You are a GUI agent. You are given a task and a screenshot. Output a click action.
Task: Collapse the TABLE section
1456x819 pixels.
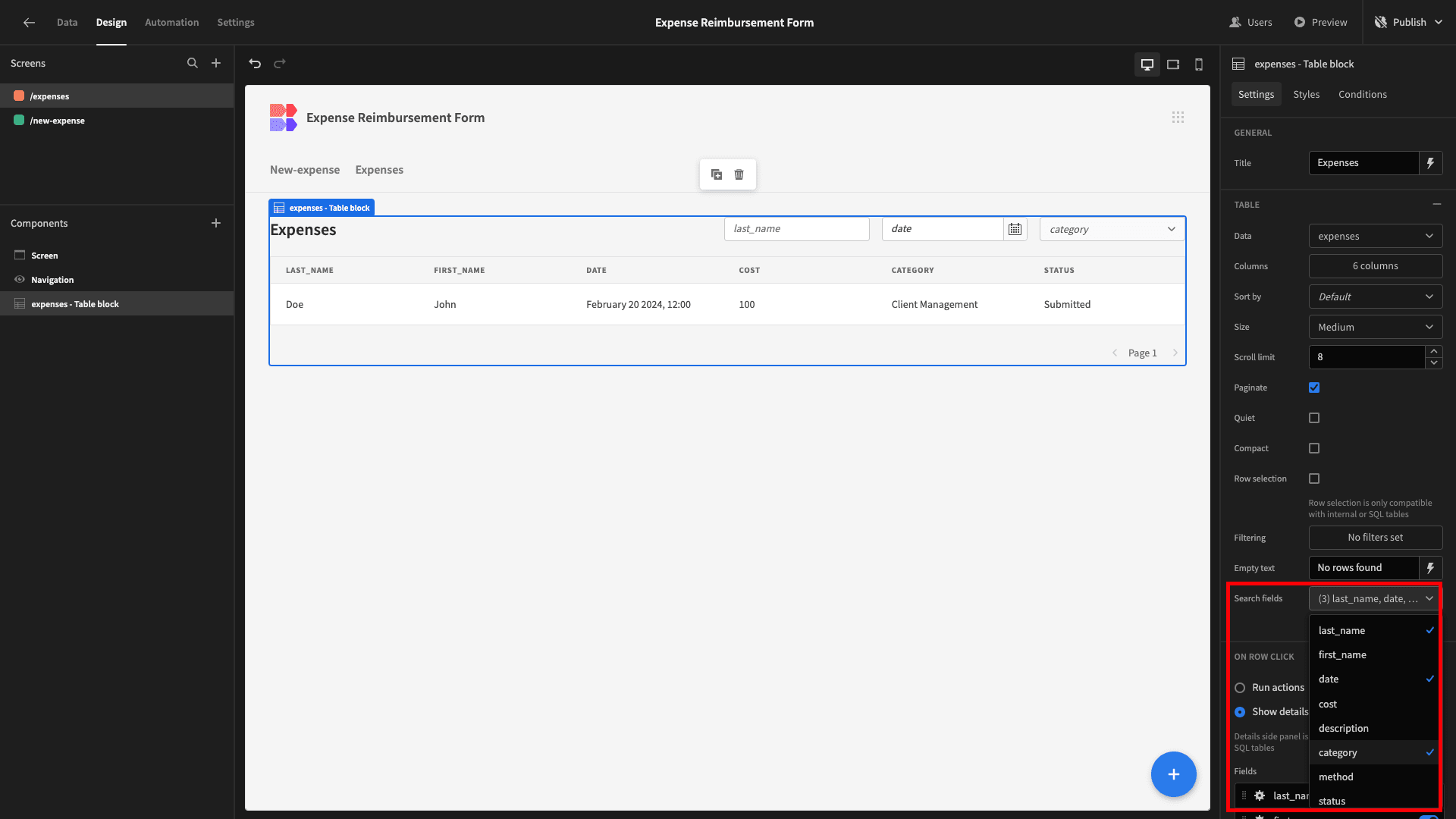coord(1436,205)
